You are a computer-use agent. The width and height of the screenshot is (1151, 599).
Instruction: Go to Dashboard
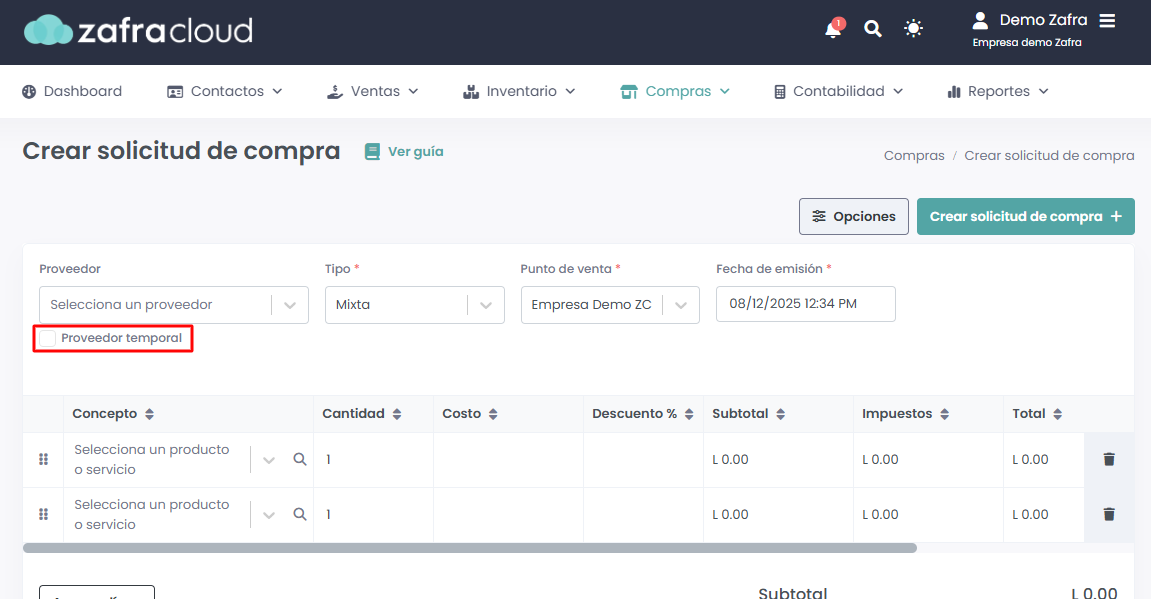(72, 92)
